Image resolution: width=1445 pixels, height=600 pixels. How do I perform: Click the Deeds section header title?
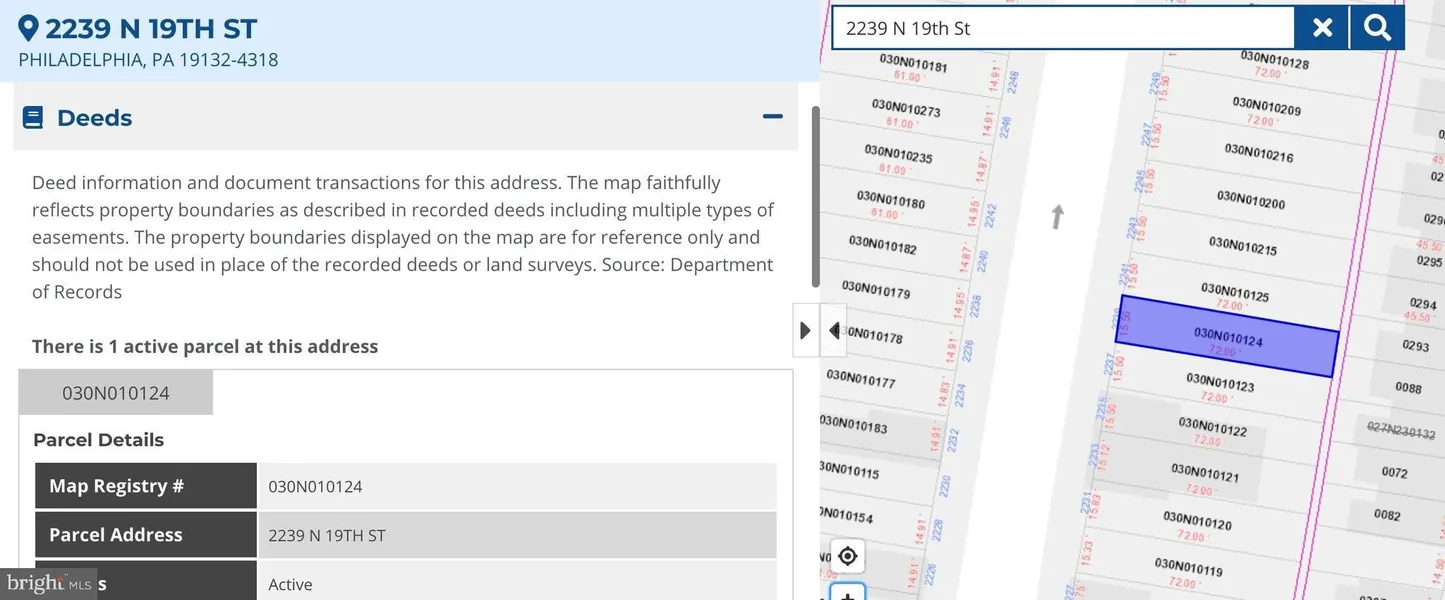click(94, 118)
